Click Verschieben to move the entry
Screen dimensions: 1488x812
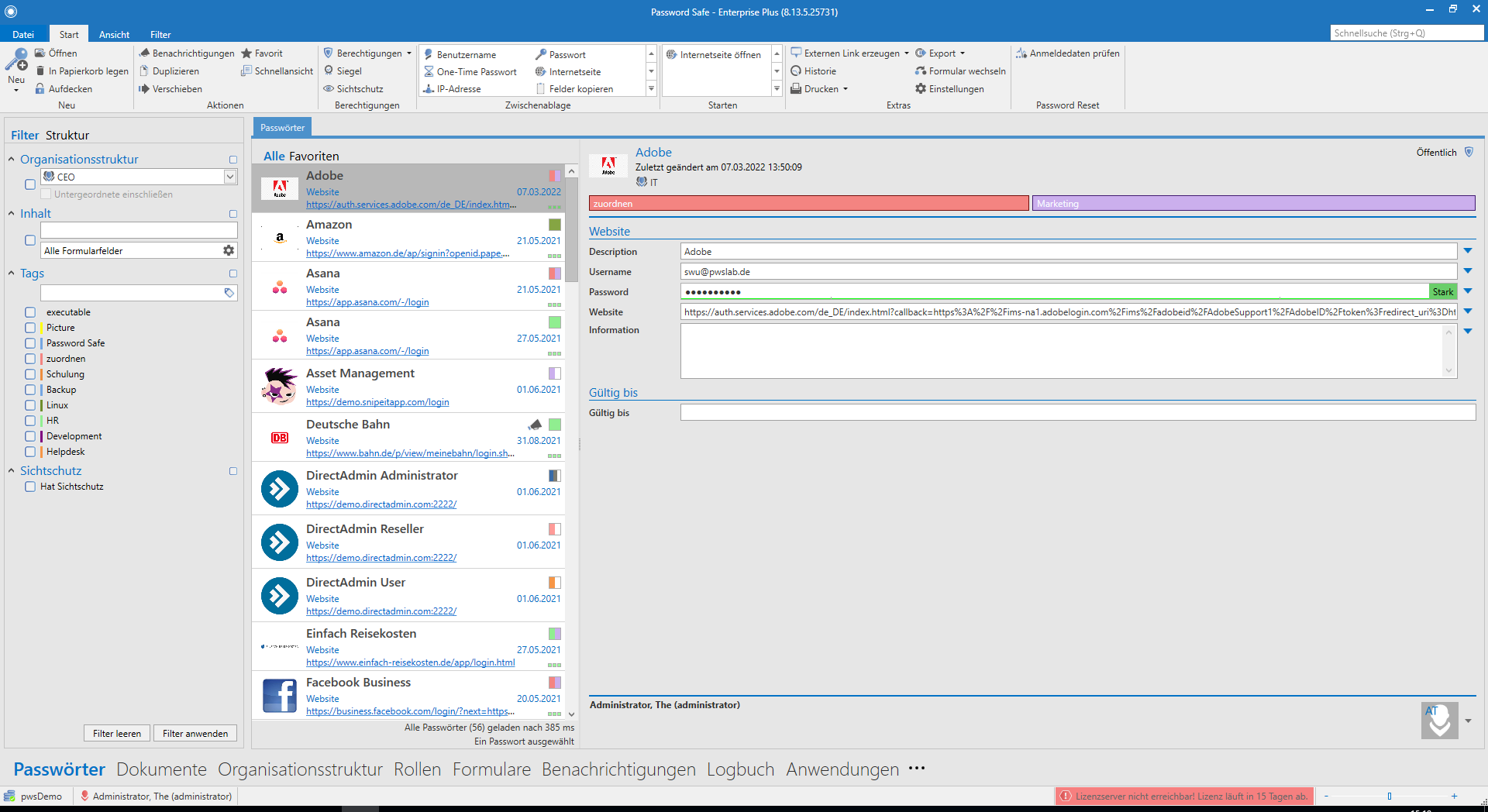click(x=170, y=89)
